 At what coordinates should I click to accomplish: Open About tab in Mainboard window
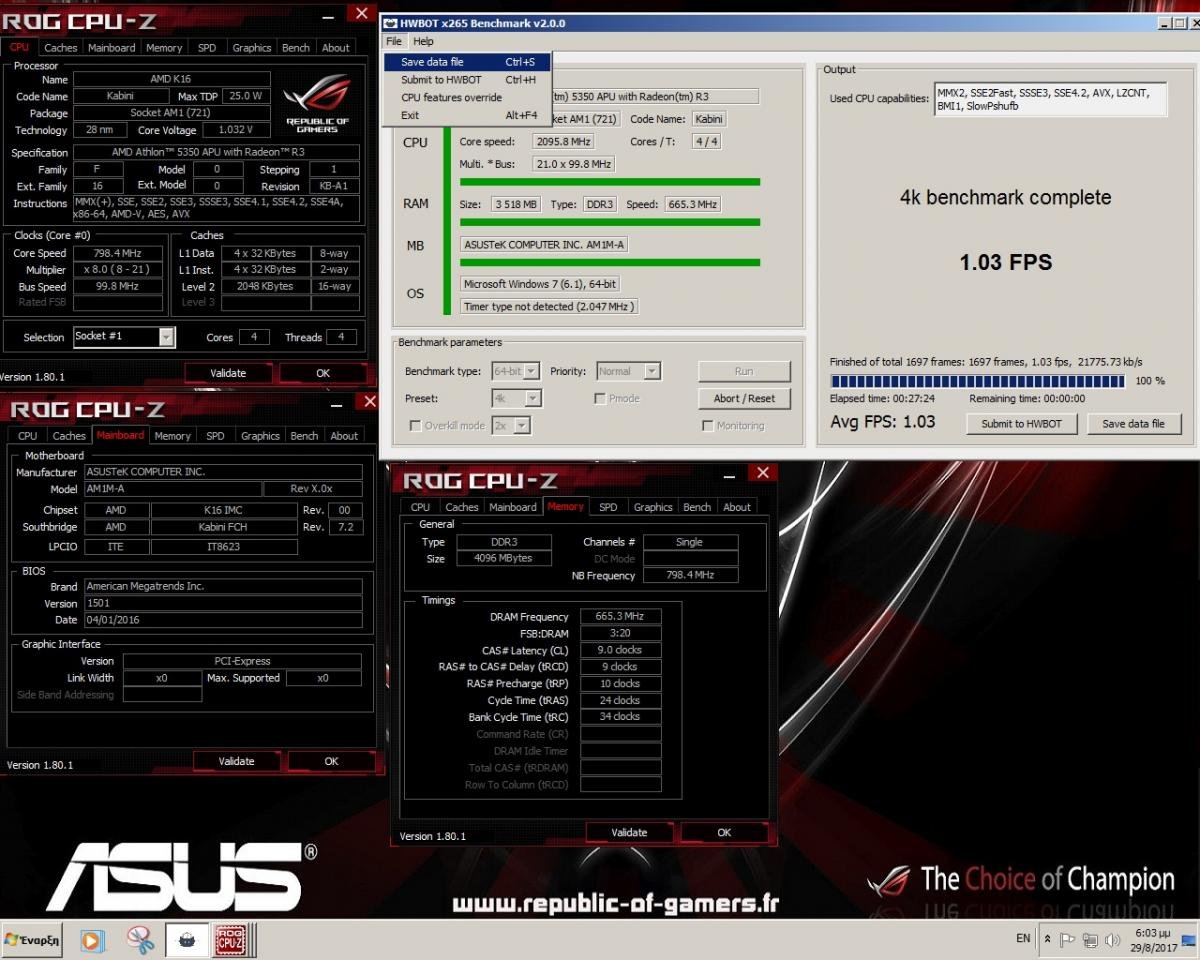[344, 435]
